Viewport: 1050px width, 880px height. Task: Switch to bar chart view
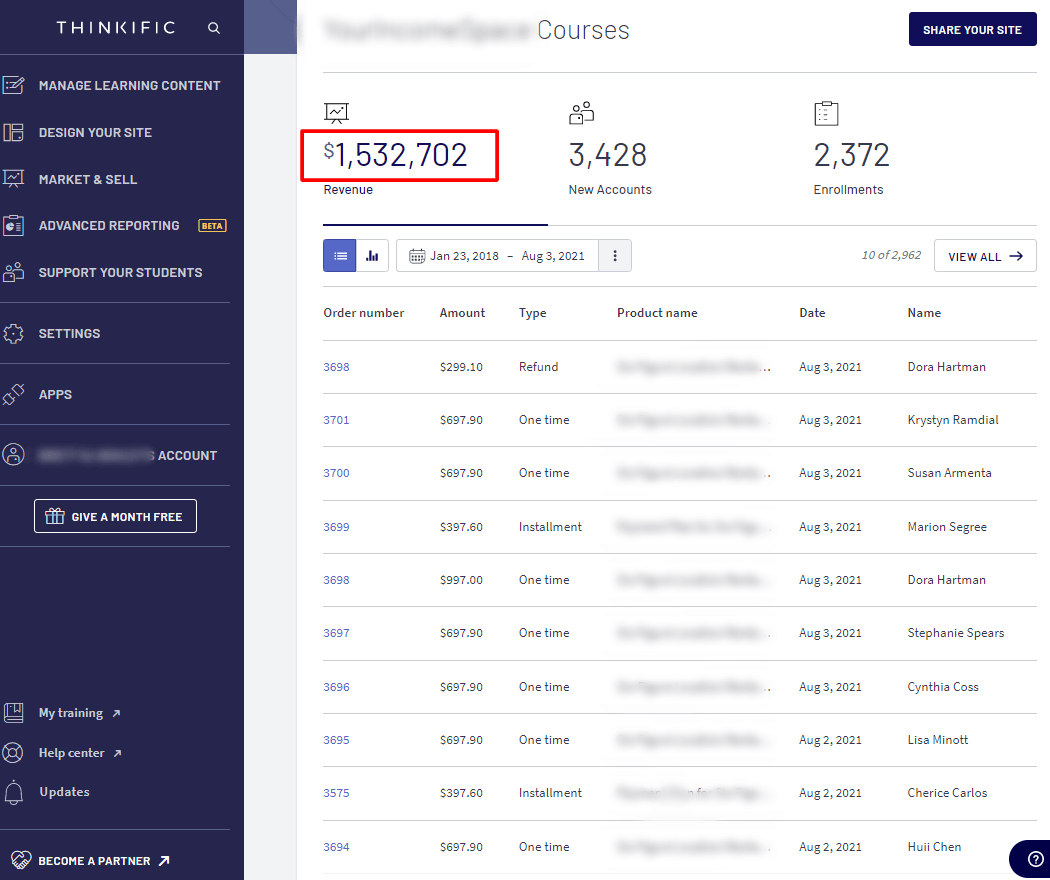tap(372, 256)
